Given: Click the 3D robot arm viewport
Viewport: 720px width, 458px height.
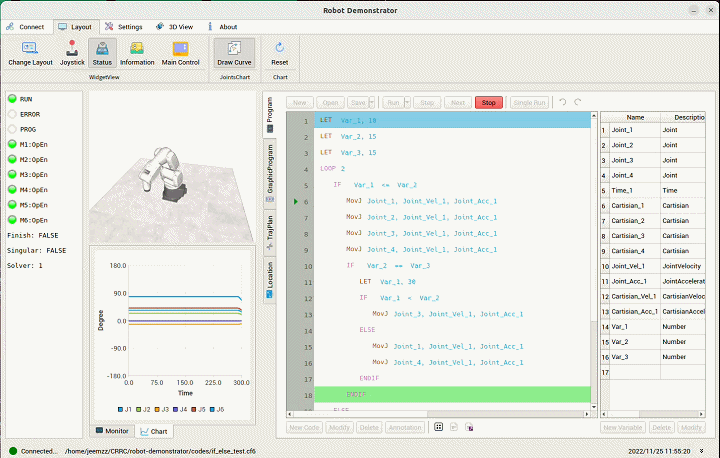Looking at the screenshot, I should click(x=173, y=168).
